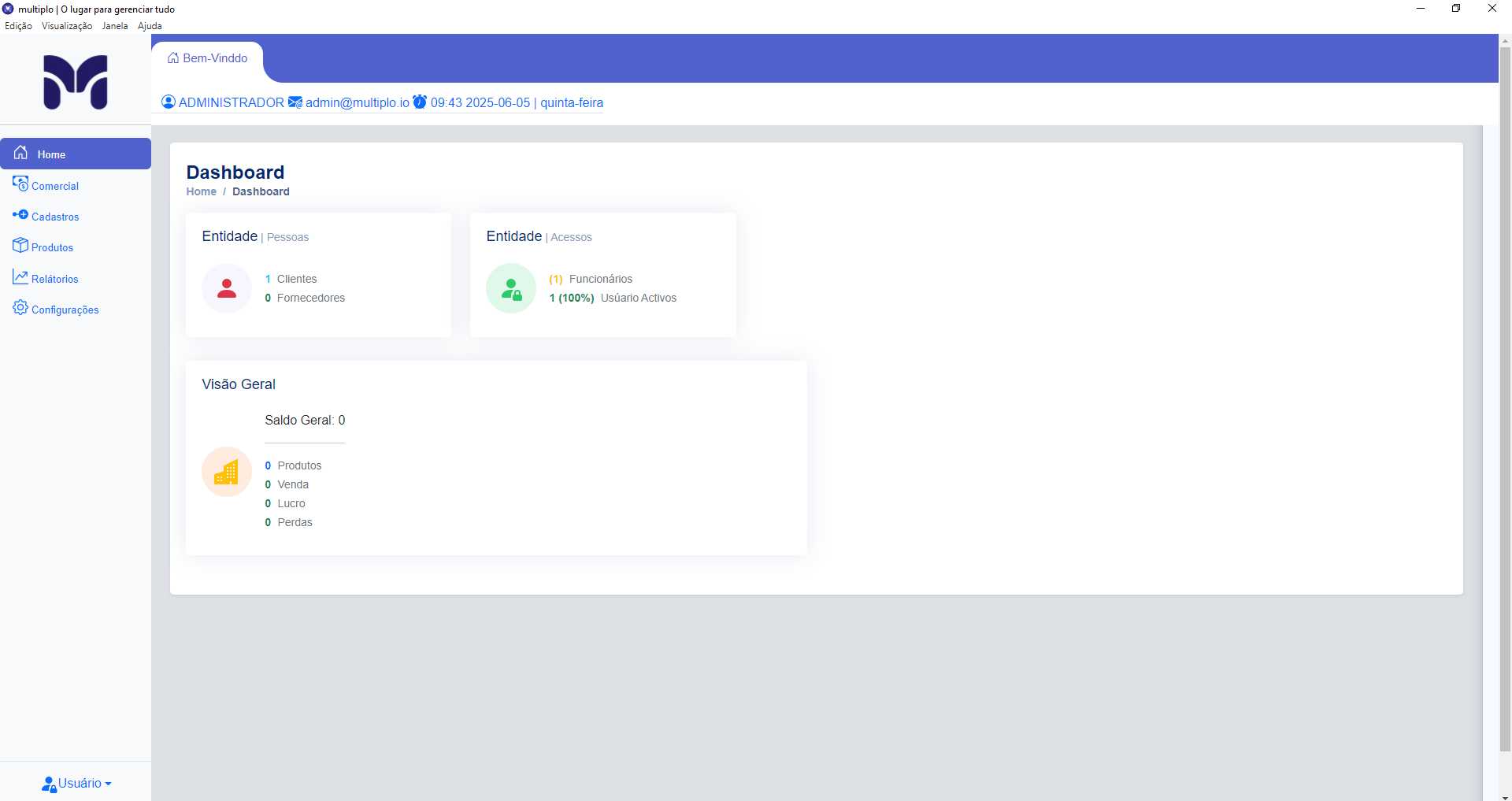Click the Home breadcrumb link
Image resolution: width=1512 pixels, height=801 pixels.
(201, 191)
